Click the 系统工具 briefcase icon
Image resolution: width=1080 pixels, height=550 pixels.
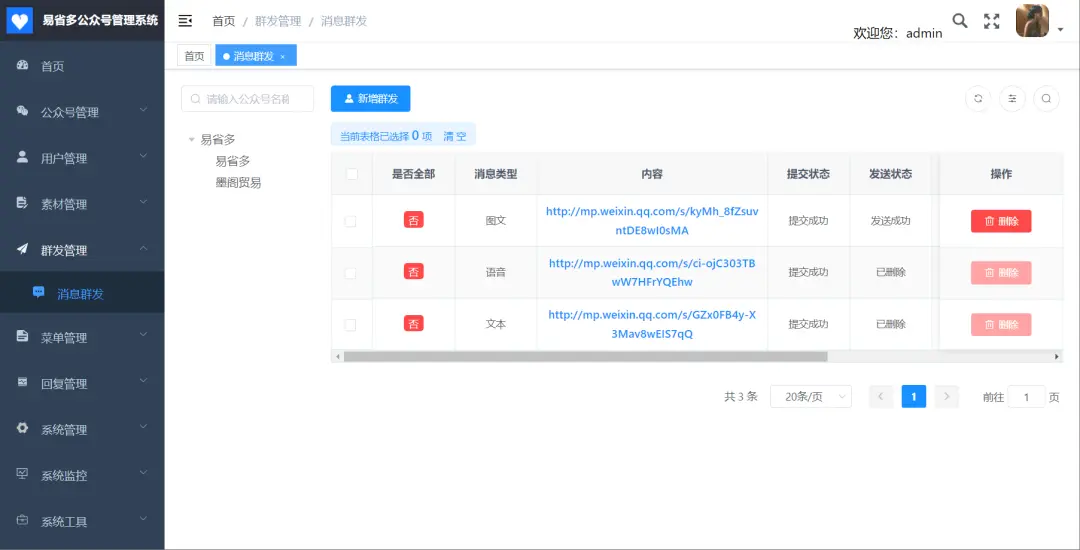pos(22,520)
